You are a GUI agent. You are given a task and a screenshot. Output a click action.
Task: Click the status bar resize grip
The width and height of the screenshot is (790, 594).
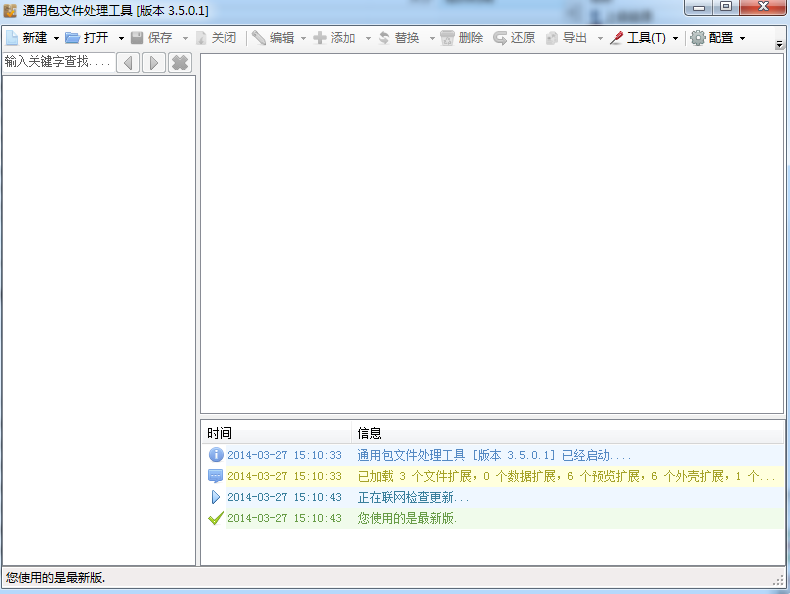tap(778, 580)
